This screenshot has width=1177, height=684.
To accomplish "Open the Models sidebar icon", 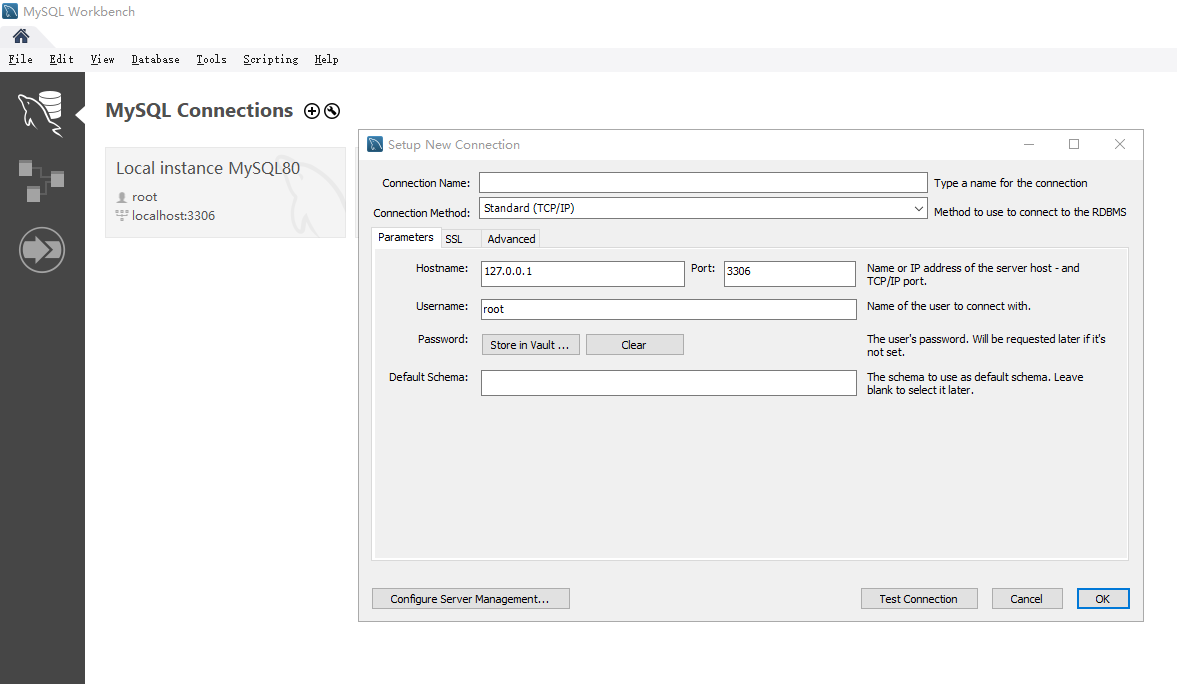I will (41, 180).
